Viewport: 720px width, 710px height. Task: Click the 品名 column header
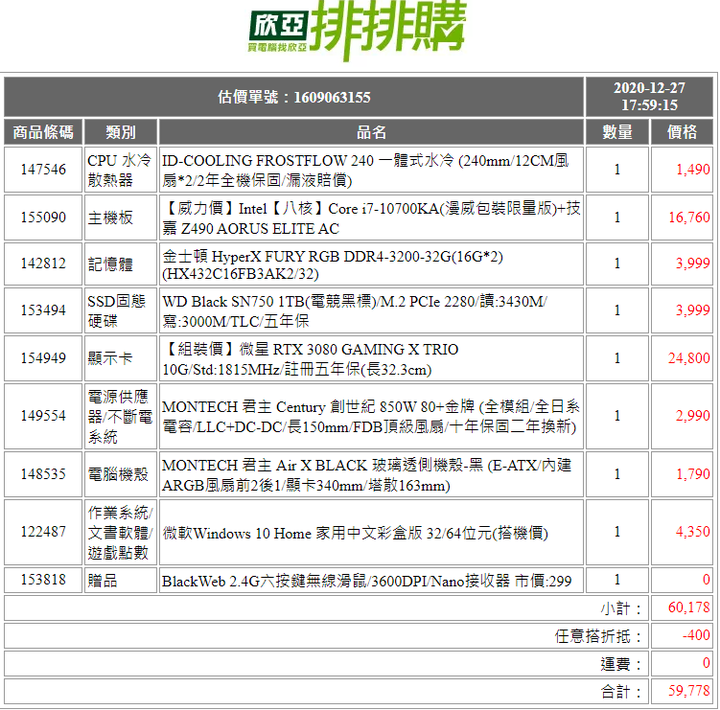(371, 132)
